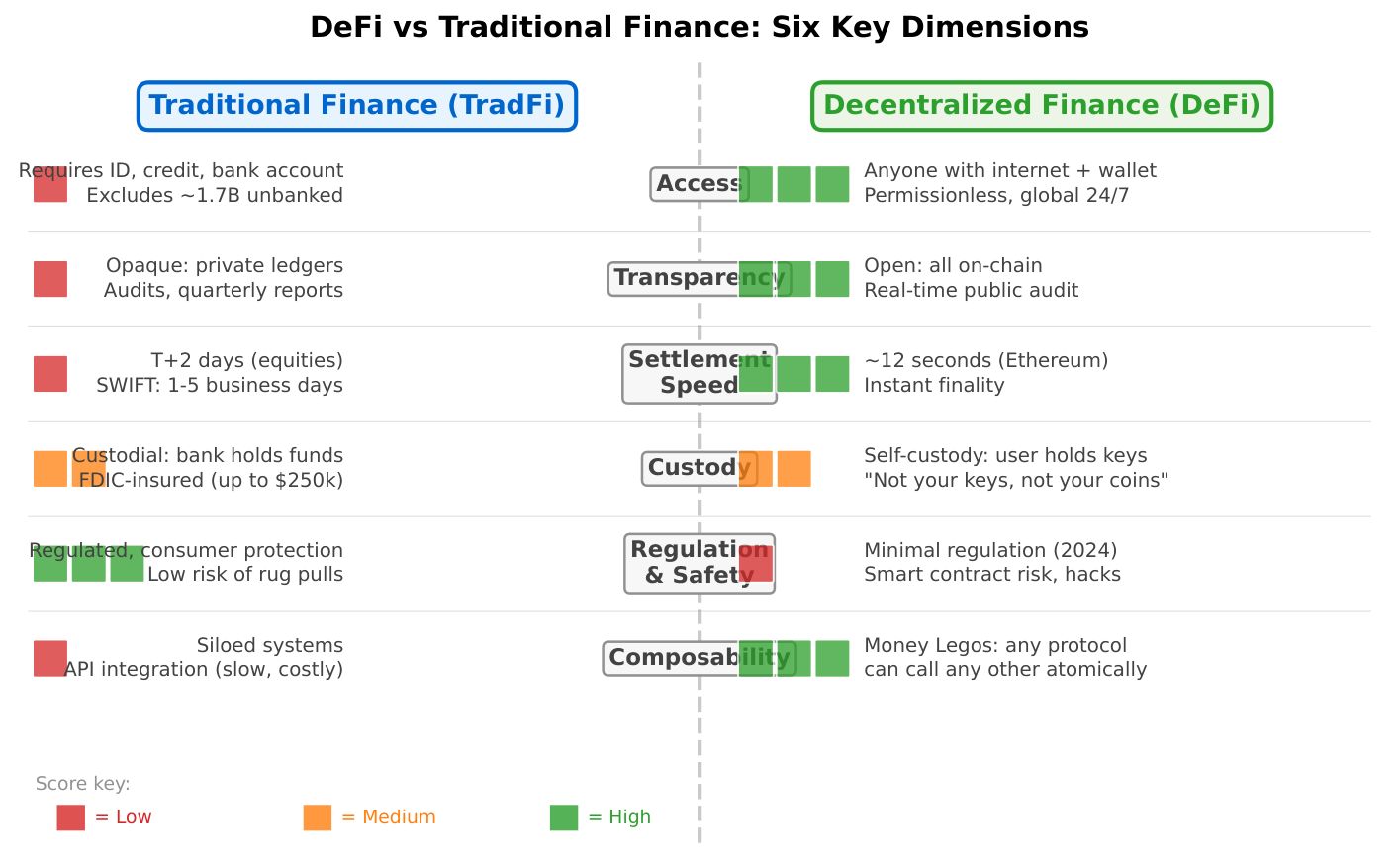
Task: Click rightmost orange DeFi Custody score square
Action: tap(793, 469)
